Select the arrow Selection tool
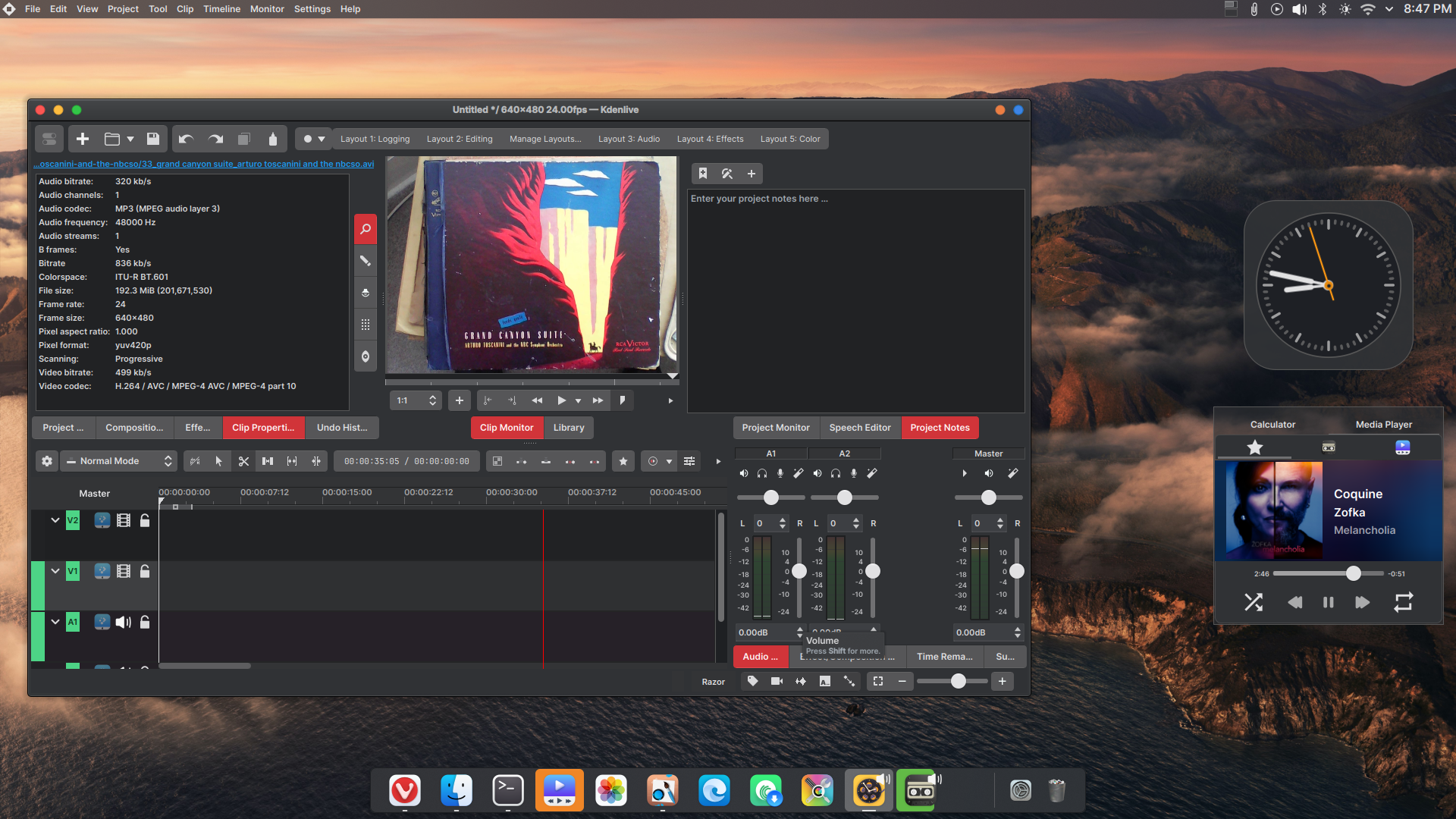The image size is (1456, 819). pyautogui.click(x=219, y=461)
